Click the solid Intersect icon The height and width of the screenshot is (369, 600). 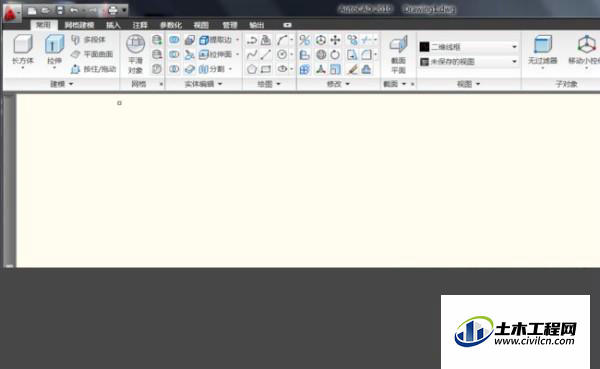pyautogui.click(x=174, y=69)
